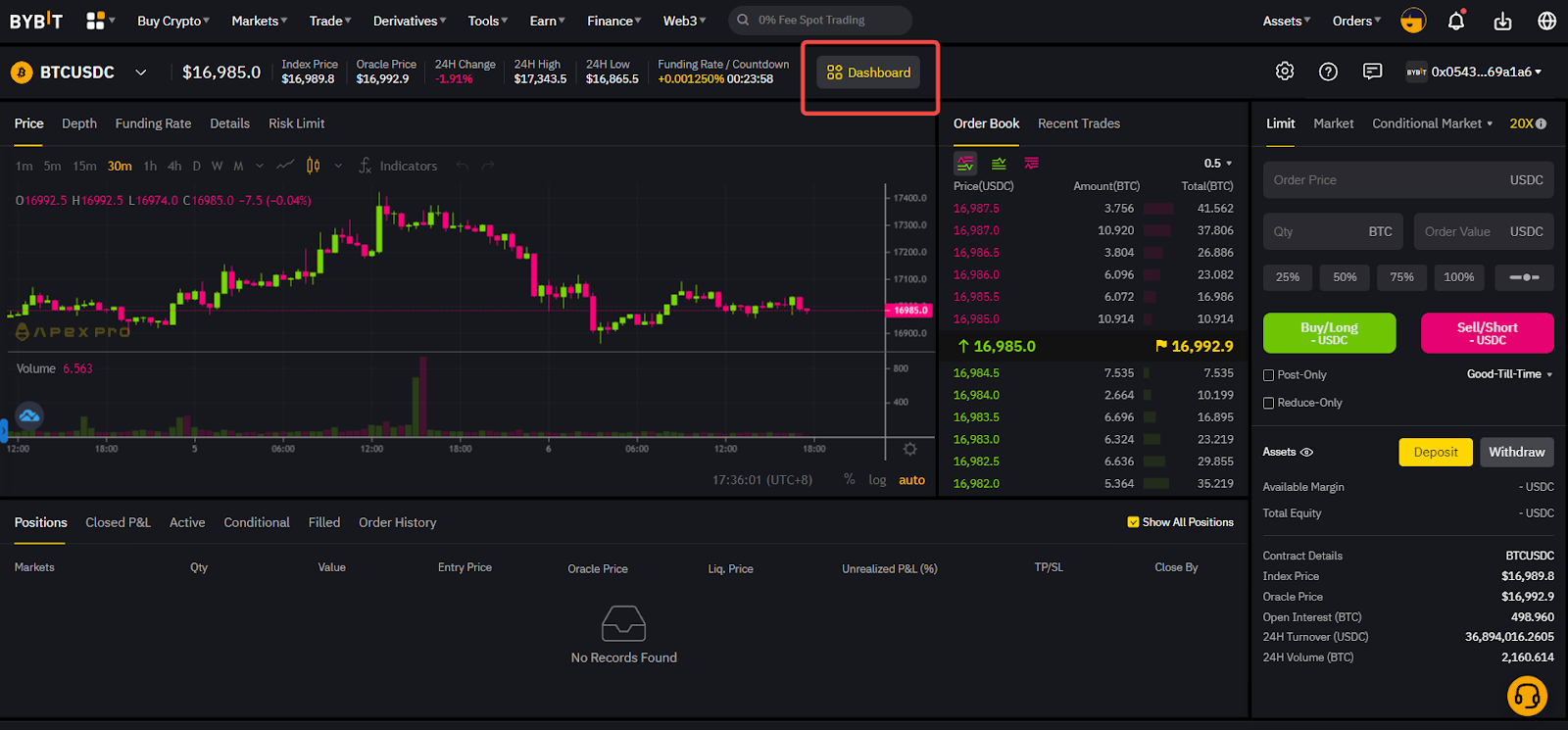Open the Dashboard button
1568x730 pixels.
point(868,73)
